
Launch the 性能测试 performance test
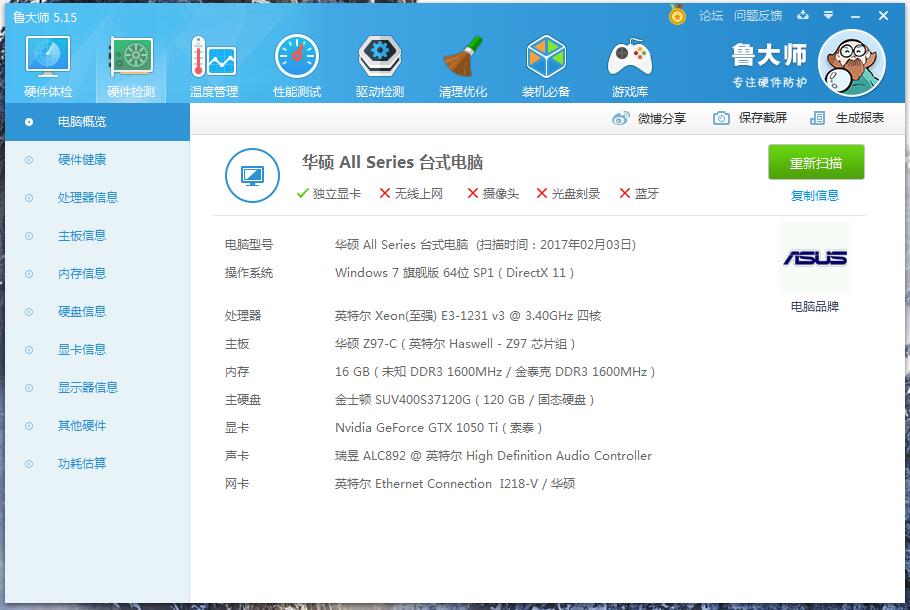297,66
